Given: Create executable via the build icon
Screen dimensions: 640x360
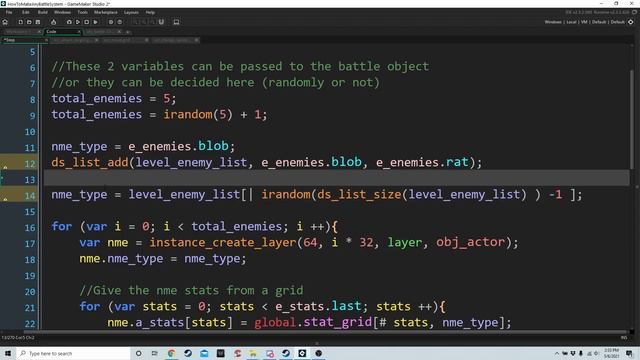Looking at the screenshot, I should coord(53,22).
